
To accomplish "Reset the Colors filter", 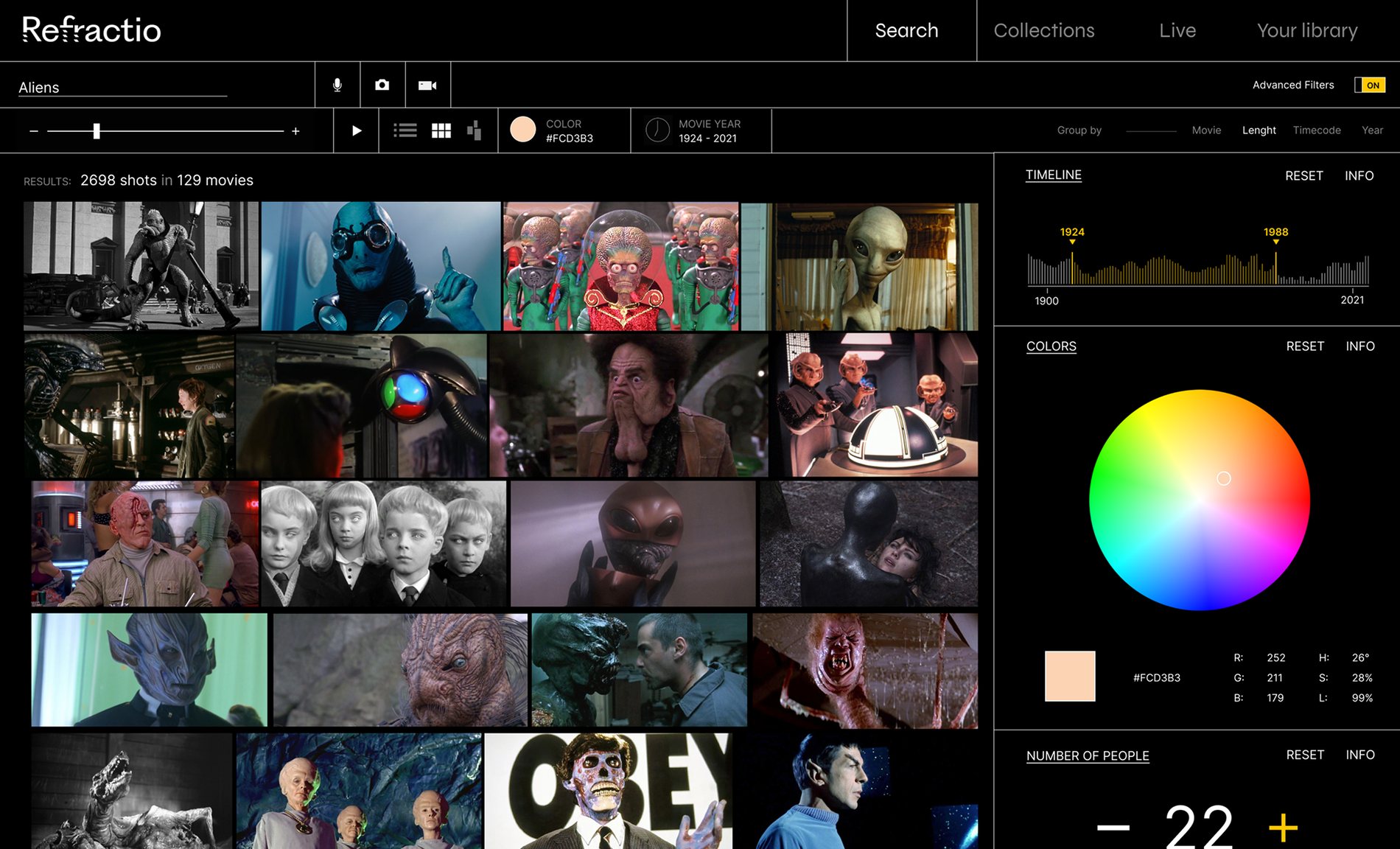I will pos(1305,346).
